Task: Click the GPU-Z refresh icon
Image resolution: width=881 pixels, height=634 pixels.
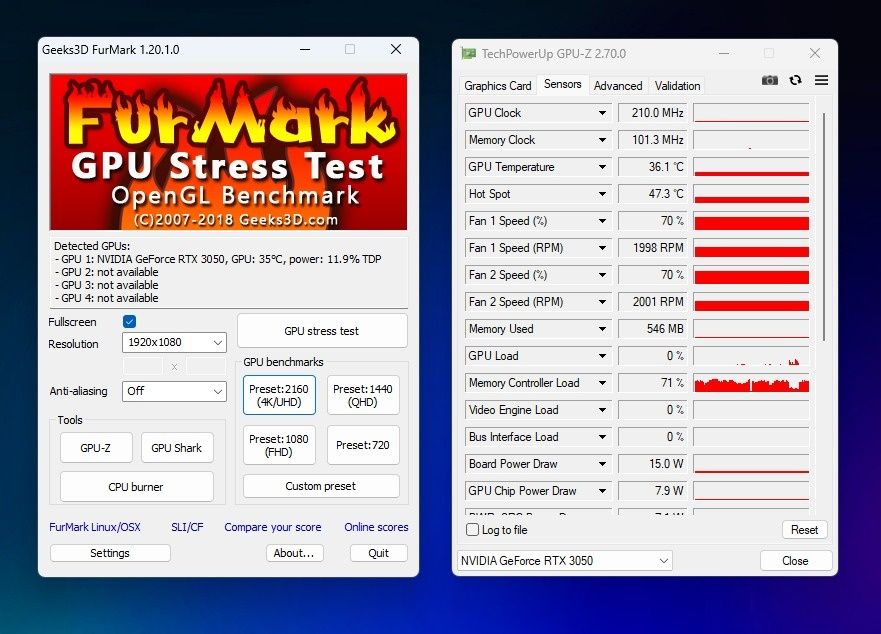Action: 795,80
